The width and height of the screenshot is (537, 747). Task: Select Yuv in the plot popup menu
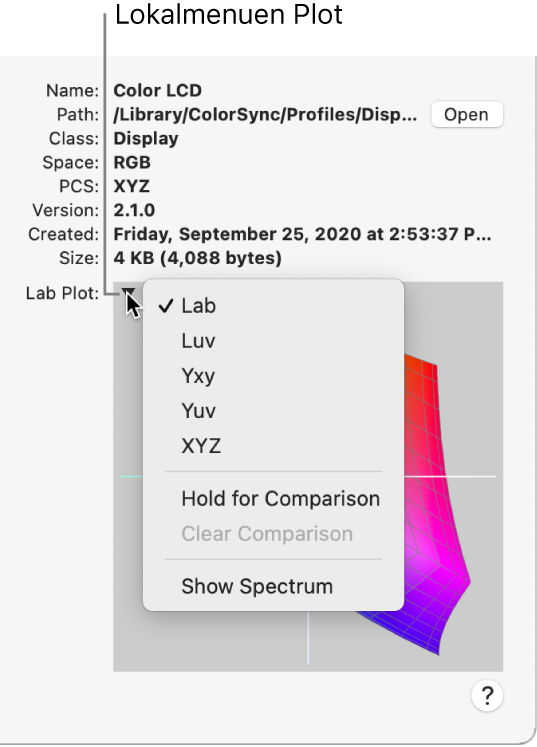point(273,411)
